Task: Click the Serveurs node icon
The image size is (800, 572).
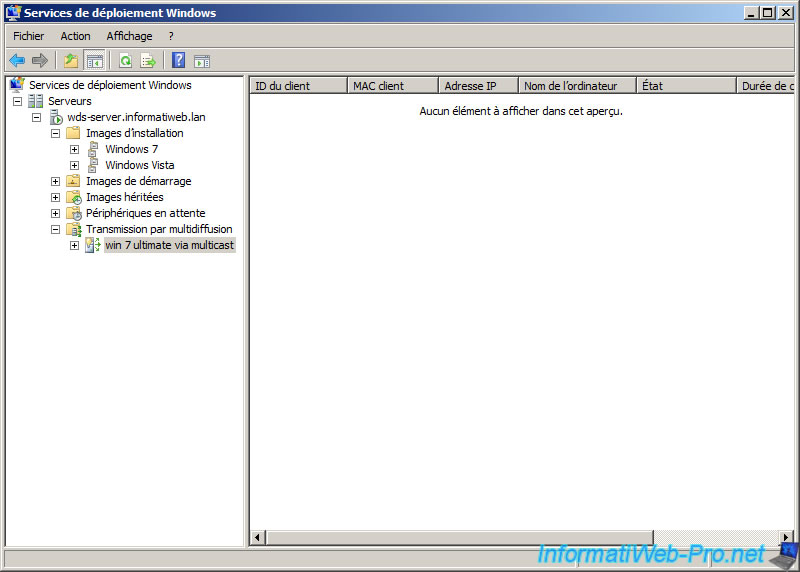Action: coord(36,101)
